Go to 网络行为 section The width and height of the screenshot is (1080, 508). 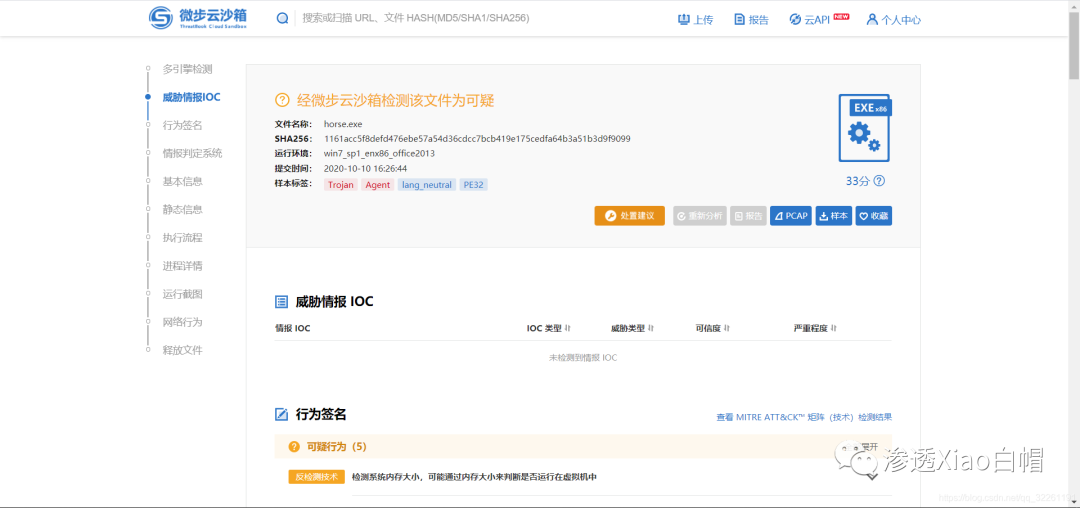click(183, 321)
